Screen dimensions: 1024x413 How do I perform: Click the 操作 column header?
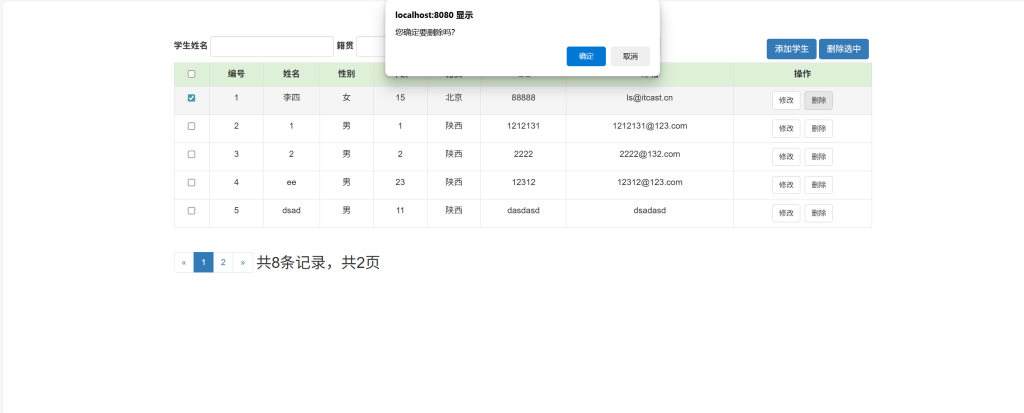tap(803, 74)
